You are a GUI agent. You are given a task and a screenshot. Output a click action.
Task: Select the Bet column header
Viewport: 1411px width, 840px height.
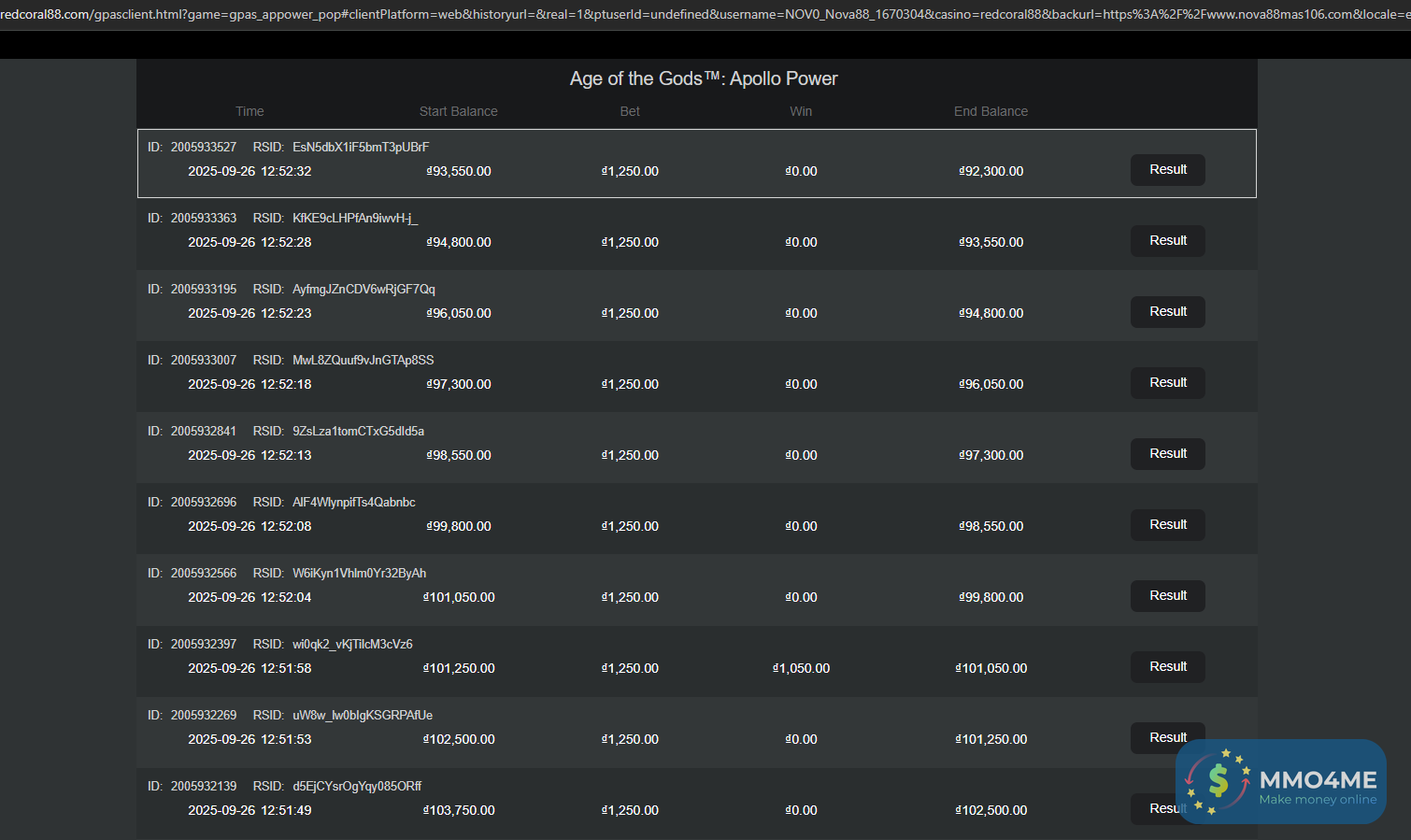630,111
